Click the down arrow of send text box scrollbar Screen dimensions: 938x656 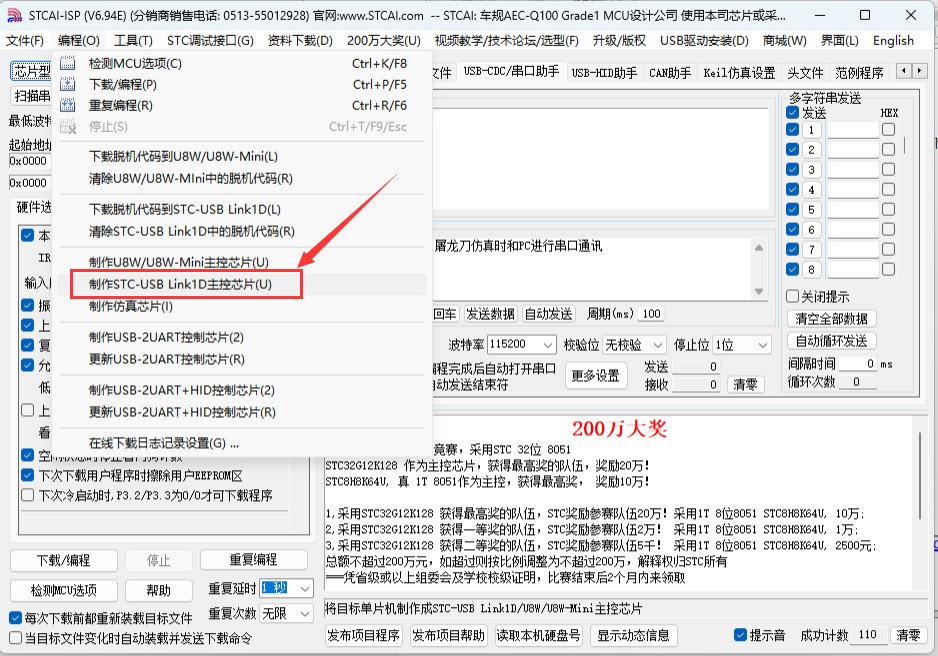(x=759, y=291)
